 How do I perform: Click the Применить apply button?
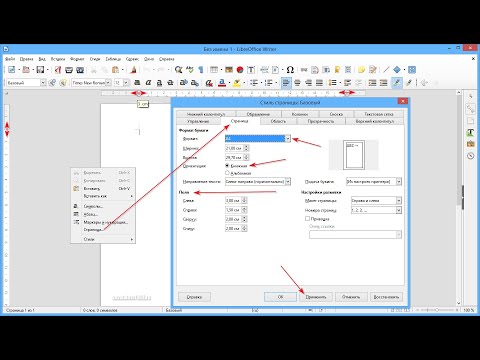[x=316, y=297]
